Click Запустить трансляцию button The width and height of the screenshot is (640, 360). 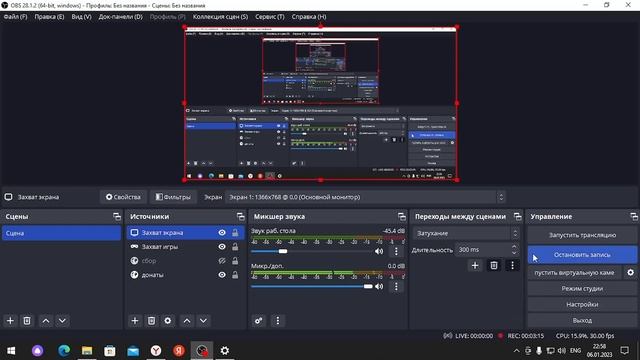582,235
